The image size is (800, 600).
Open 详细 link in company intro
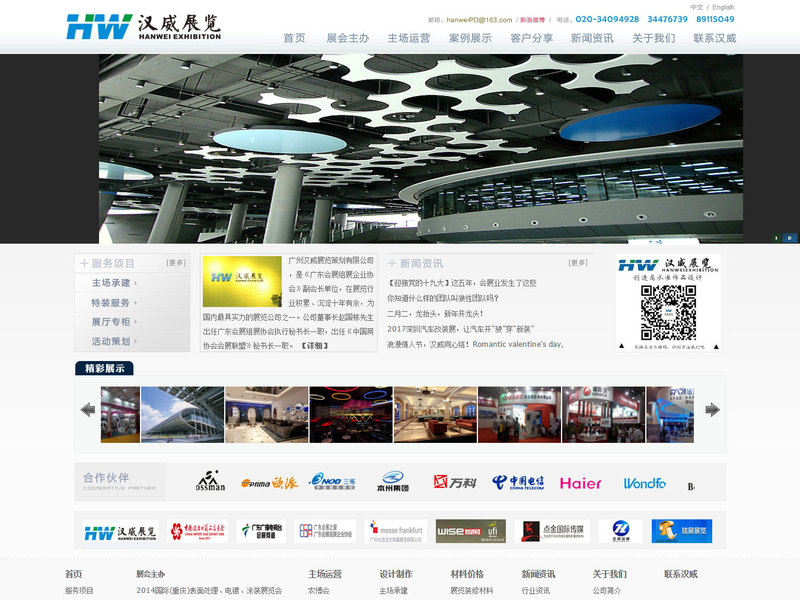tap(314, 345)
